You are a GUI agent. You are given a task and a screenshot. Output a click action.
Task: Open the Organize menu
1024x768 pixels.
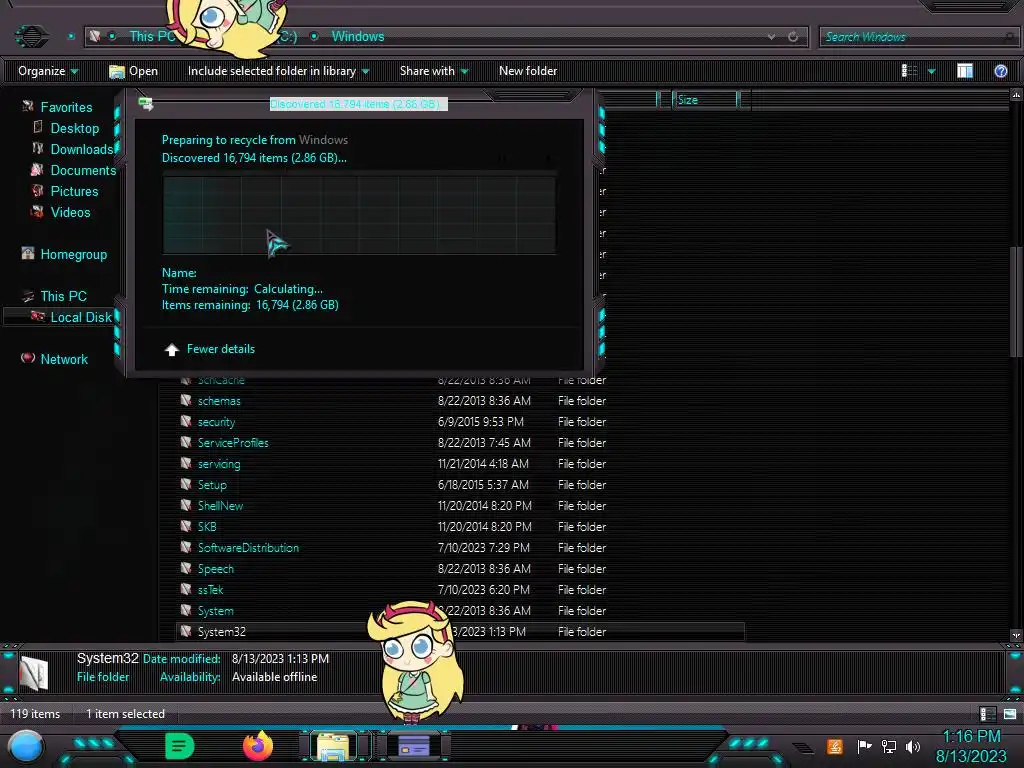tap(48, 71)
